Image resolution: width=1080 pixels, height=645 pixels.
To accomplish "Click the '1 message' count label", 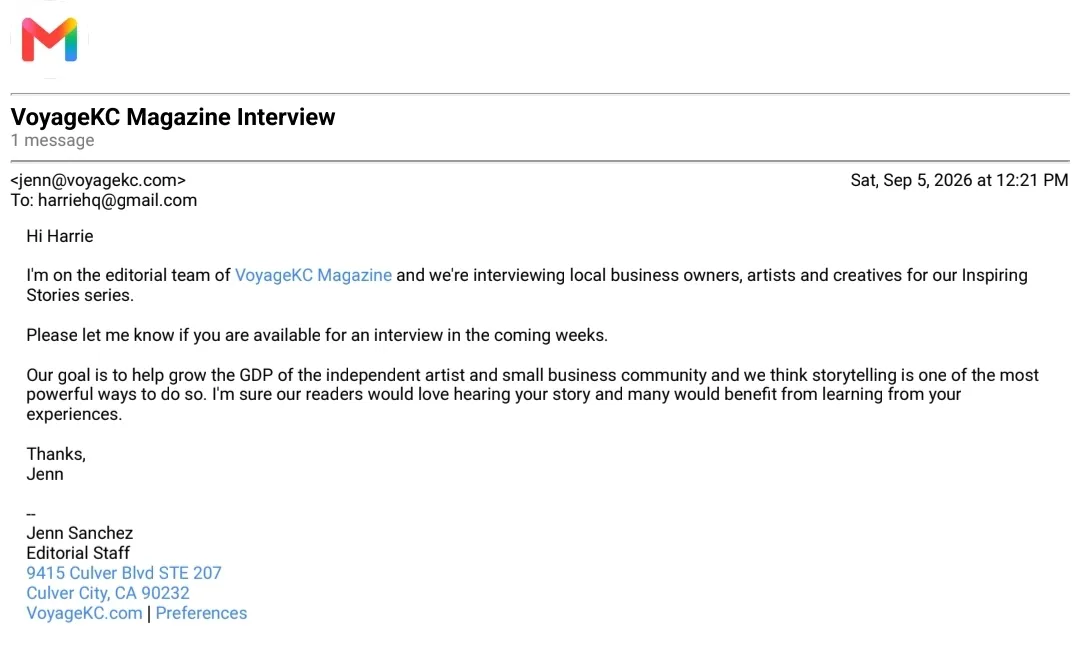I will click(52, 141).
